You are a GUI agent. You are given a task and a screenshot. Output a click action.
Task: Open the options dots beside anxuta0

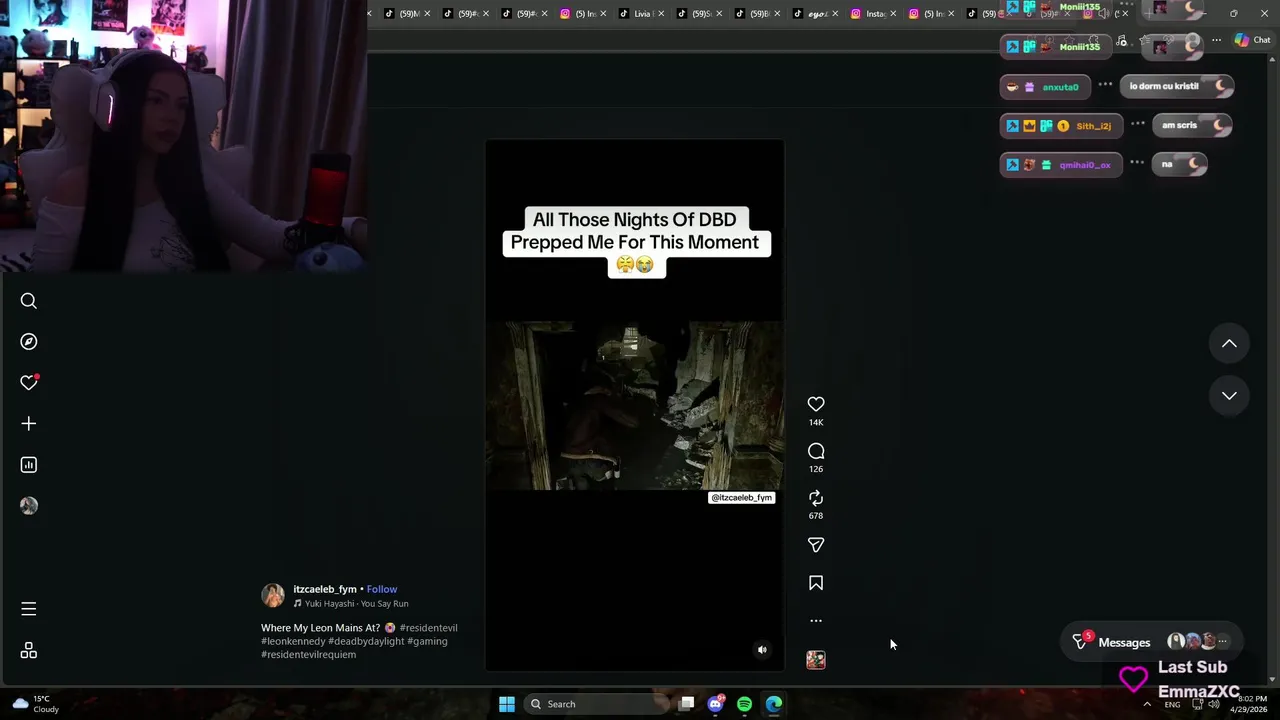[1105, 85]
